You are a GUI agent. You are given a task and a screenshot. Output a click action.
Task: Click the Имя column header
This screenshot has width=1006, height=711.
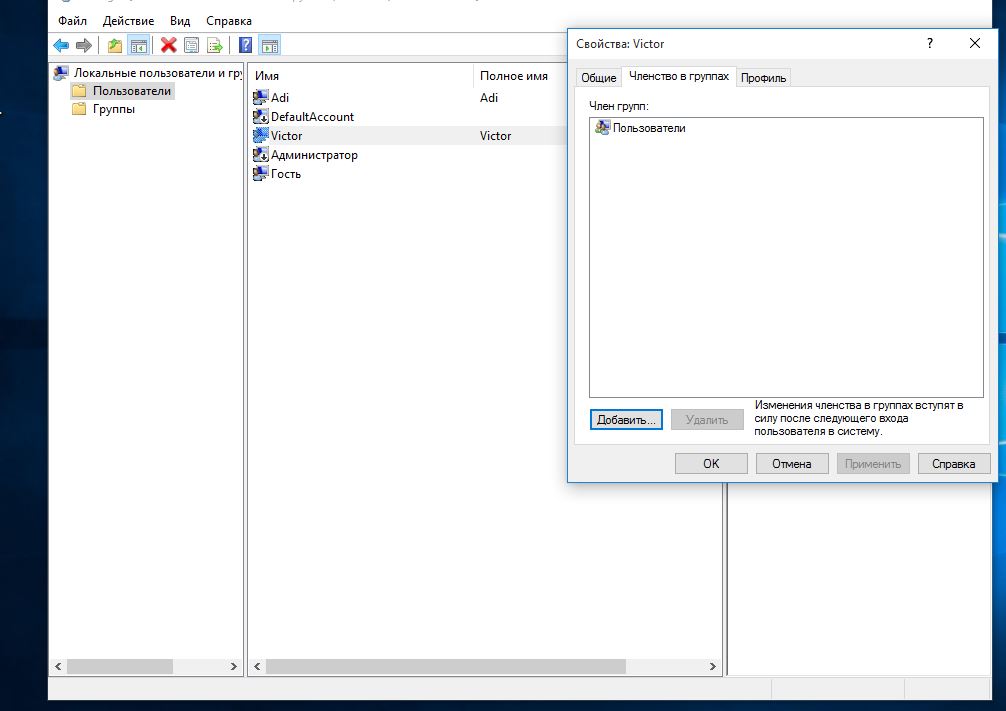click(x=267, y=76)
